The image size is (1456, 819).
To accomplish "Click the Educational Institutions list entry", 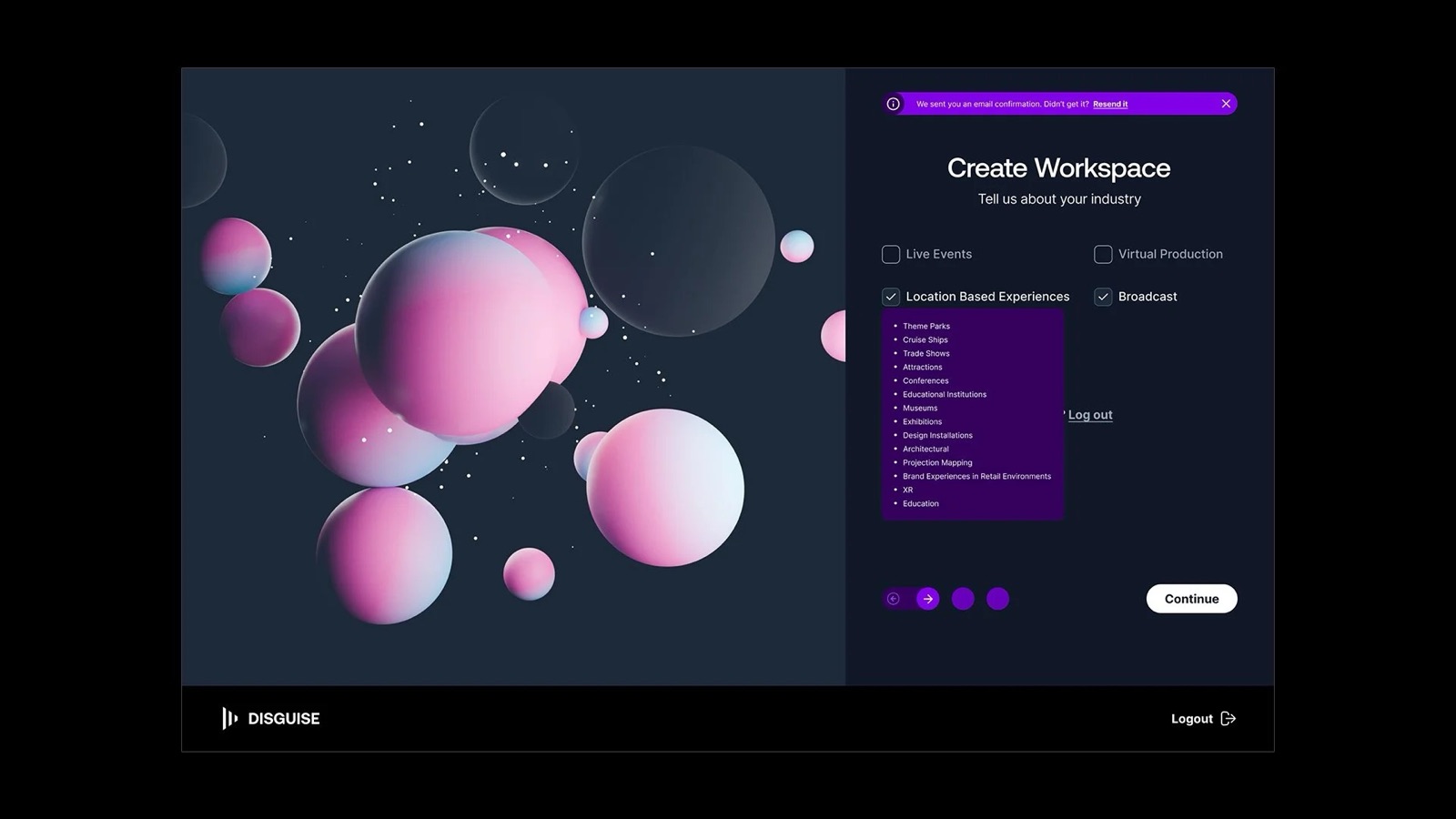I will [x=945, y=394].
